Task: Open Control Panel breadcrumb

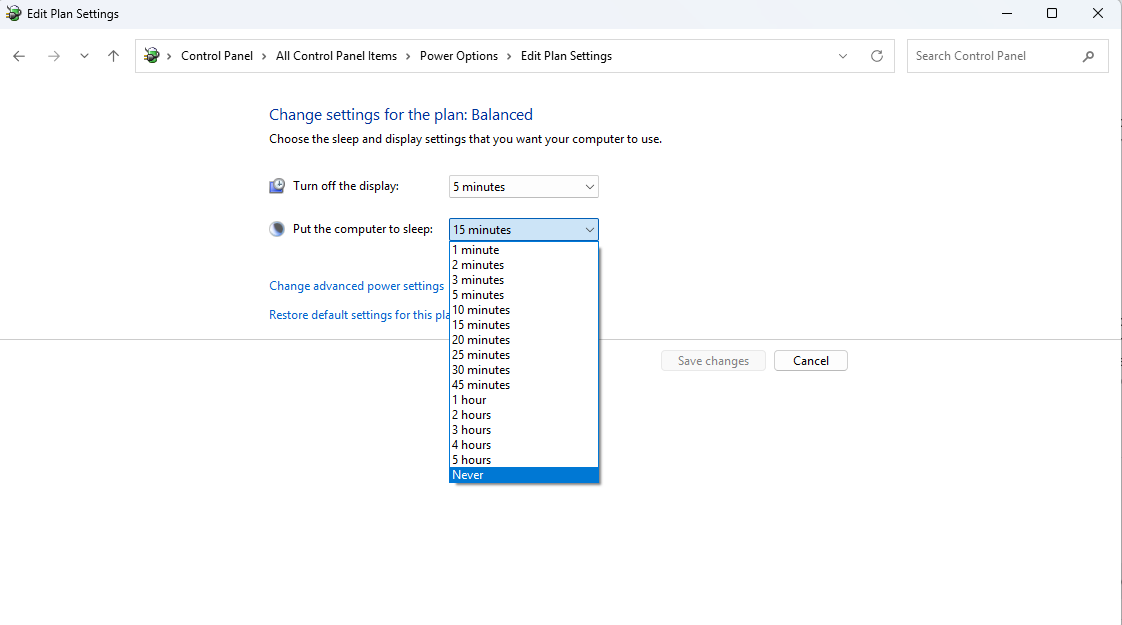Action: tap(217, 56)
